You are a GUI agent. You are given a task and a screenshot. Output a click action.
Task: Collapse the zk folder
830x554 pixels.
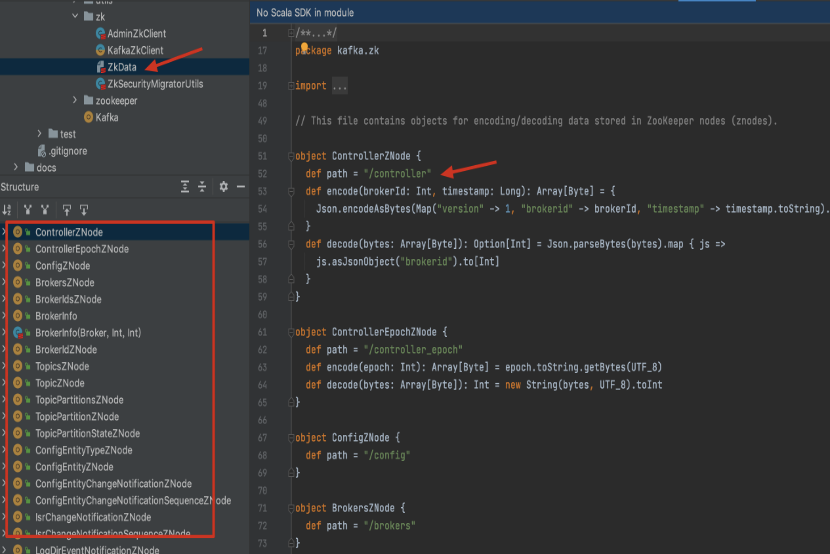tap(75, 17)
